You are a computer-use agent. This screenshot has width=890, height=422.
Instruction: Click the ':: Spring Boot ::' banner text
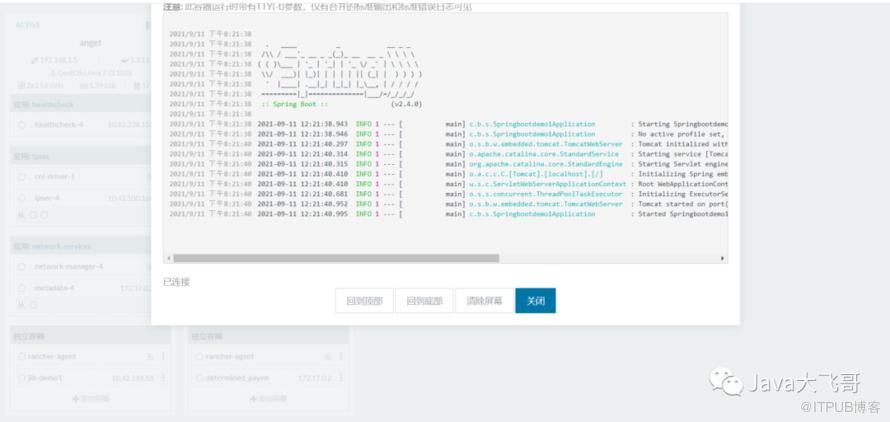tap(295, 104)
